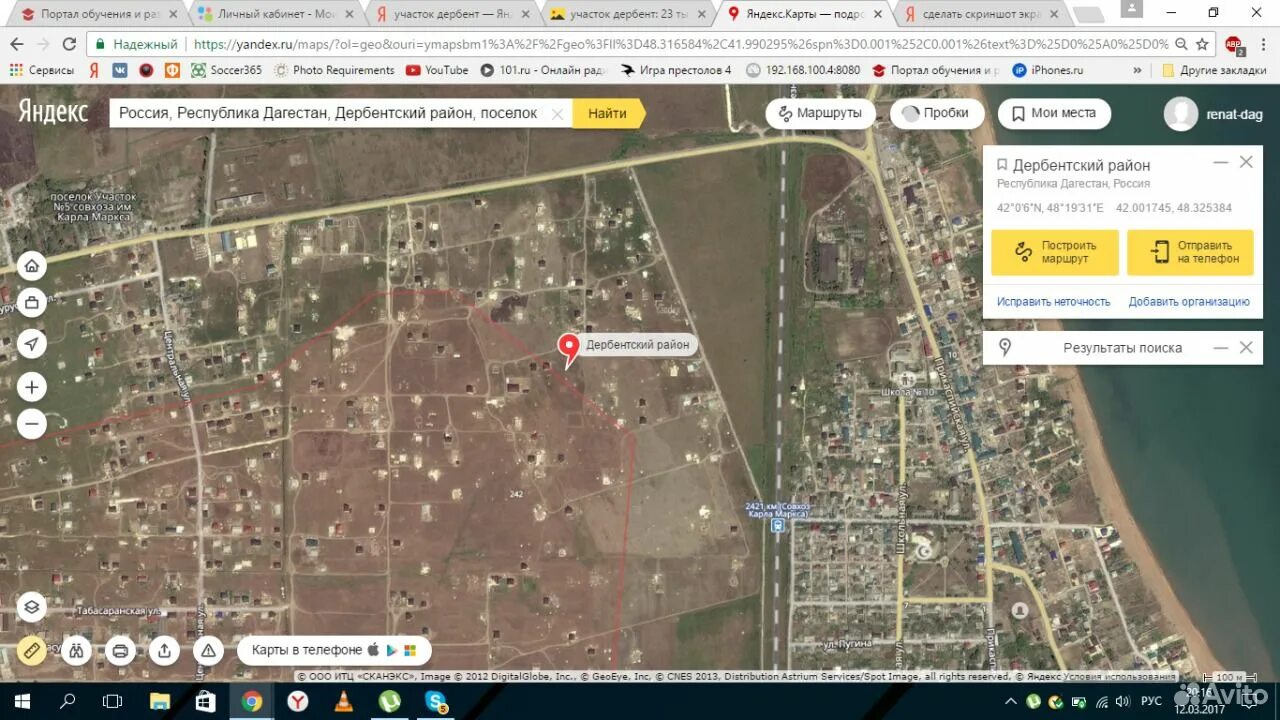Click the Исправить неточность link

[x=1053, y=301]
